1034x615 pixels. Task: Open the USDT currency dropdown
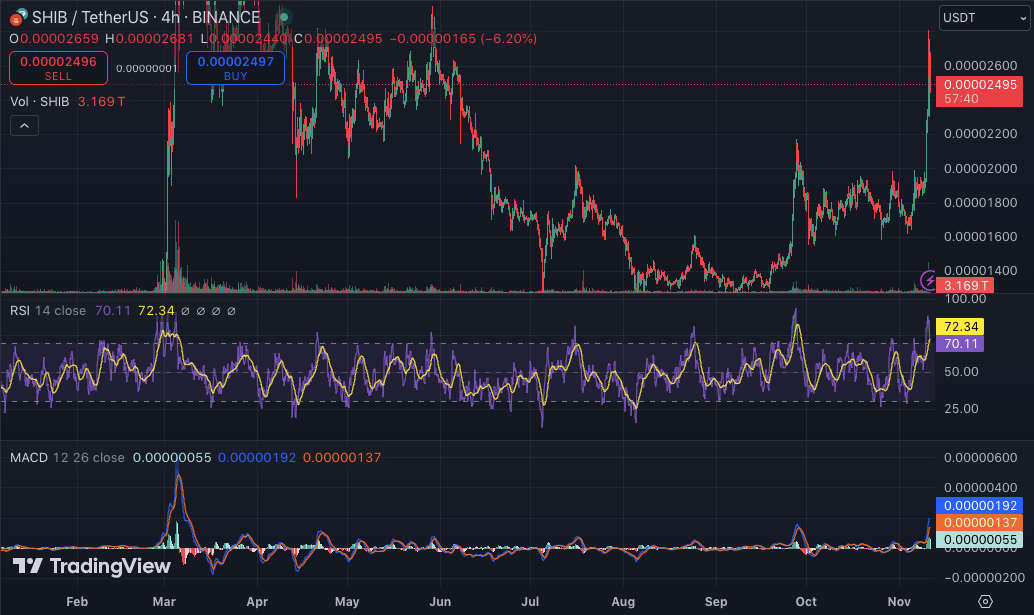(x=985, y=18)
